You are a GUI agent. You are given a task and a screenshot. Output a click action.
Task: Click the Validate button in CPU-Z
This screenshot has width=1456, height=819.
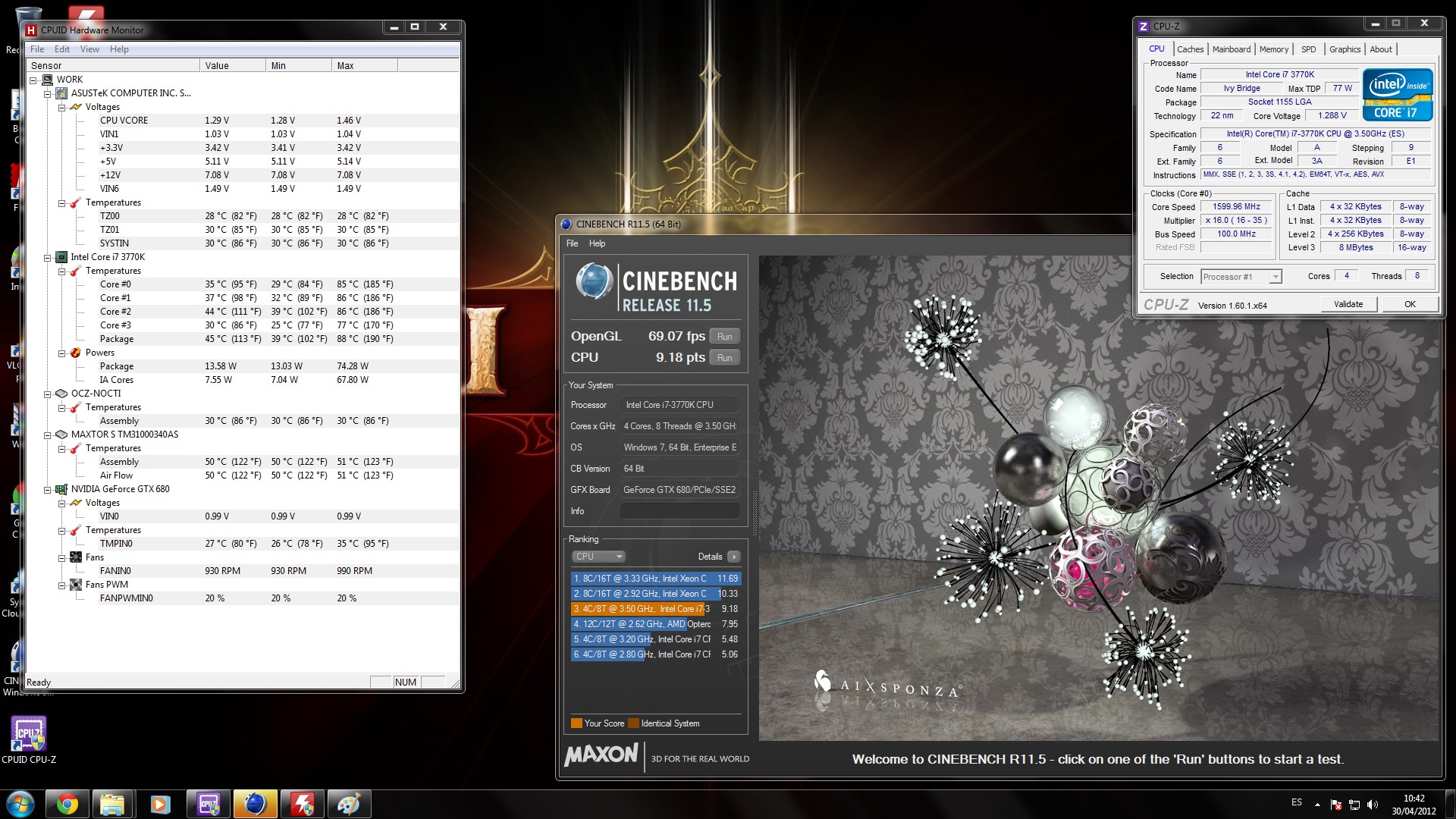coord(1348,304)
